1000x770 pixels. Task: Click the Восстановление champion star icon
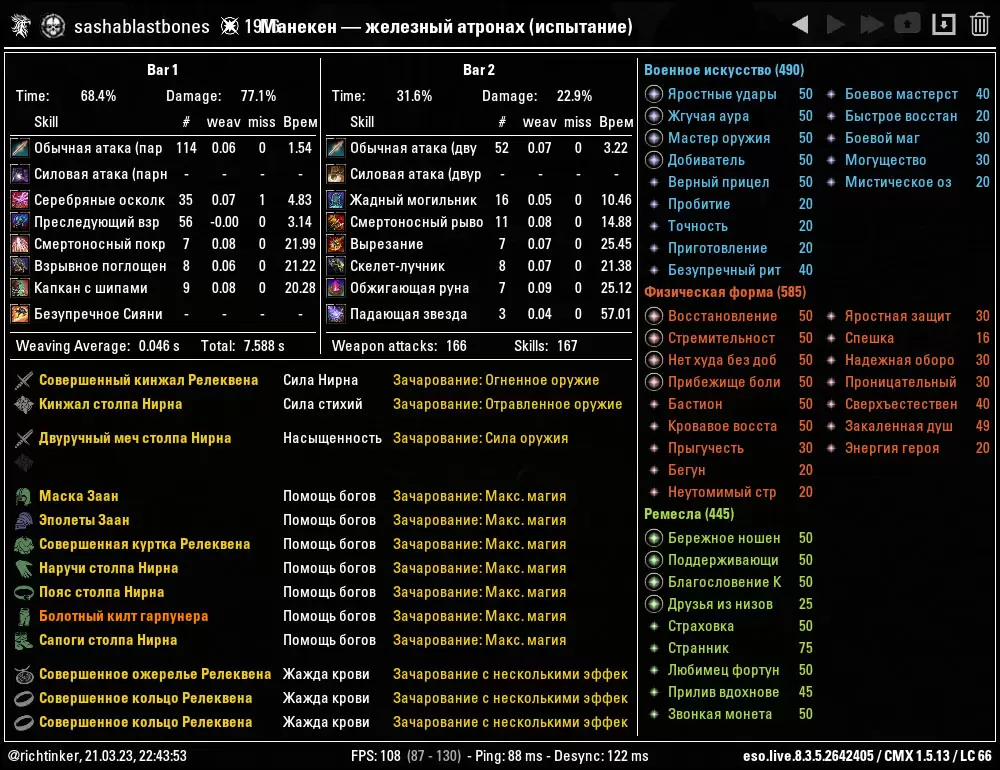coord(654,316)
